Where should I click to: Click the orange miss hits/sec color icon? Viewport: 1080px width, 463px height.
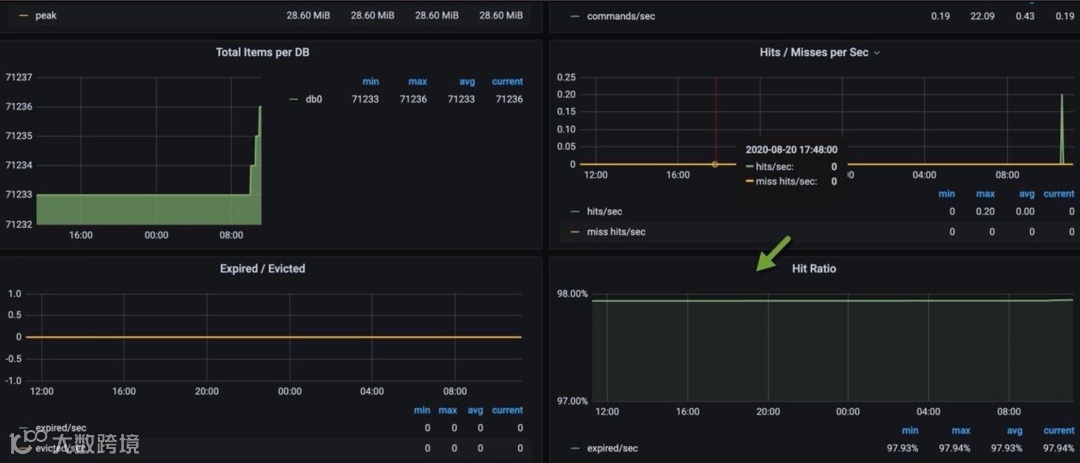(x=574, y=232)
